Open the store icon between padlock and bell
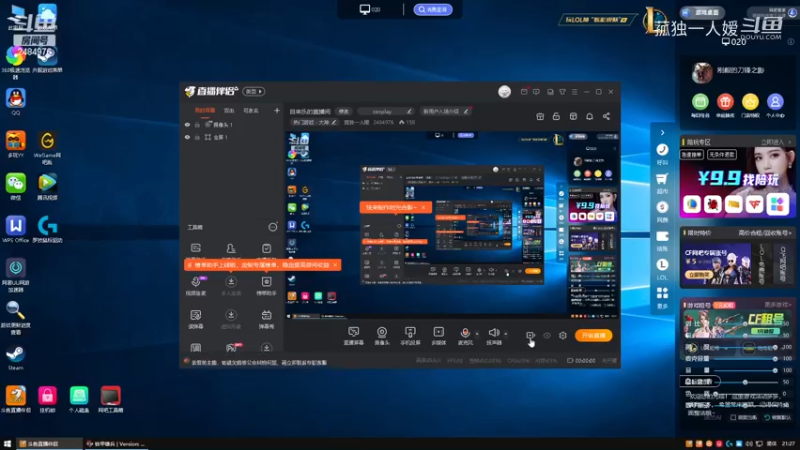This screenshot has height=450, width=800. point(573,116)
